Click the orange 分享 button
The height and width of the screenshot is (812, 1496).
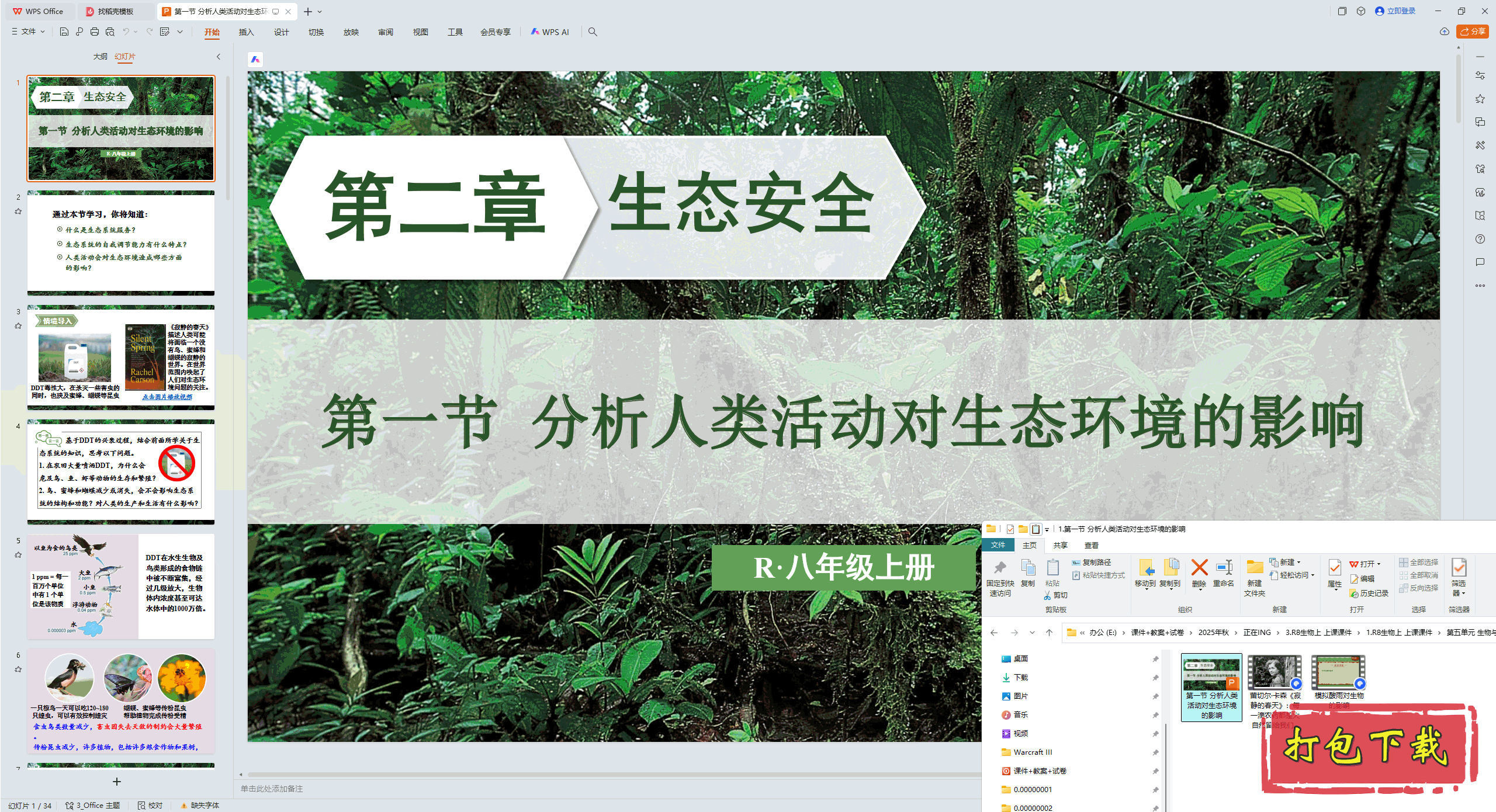(x=1472, y=32)
